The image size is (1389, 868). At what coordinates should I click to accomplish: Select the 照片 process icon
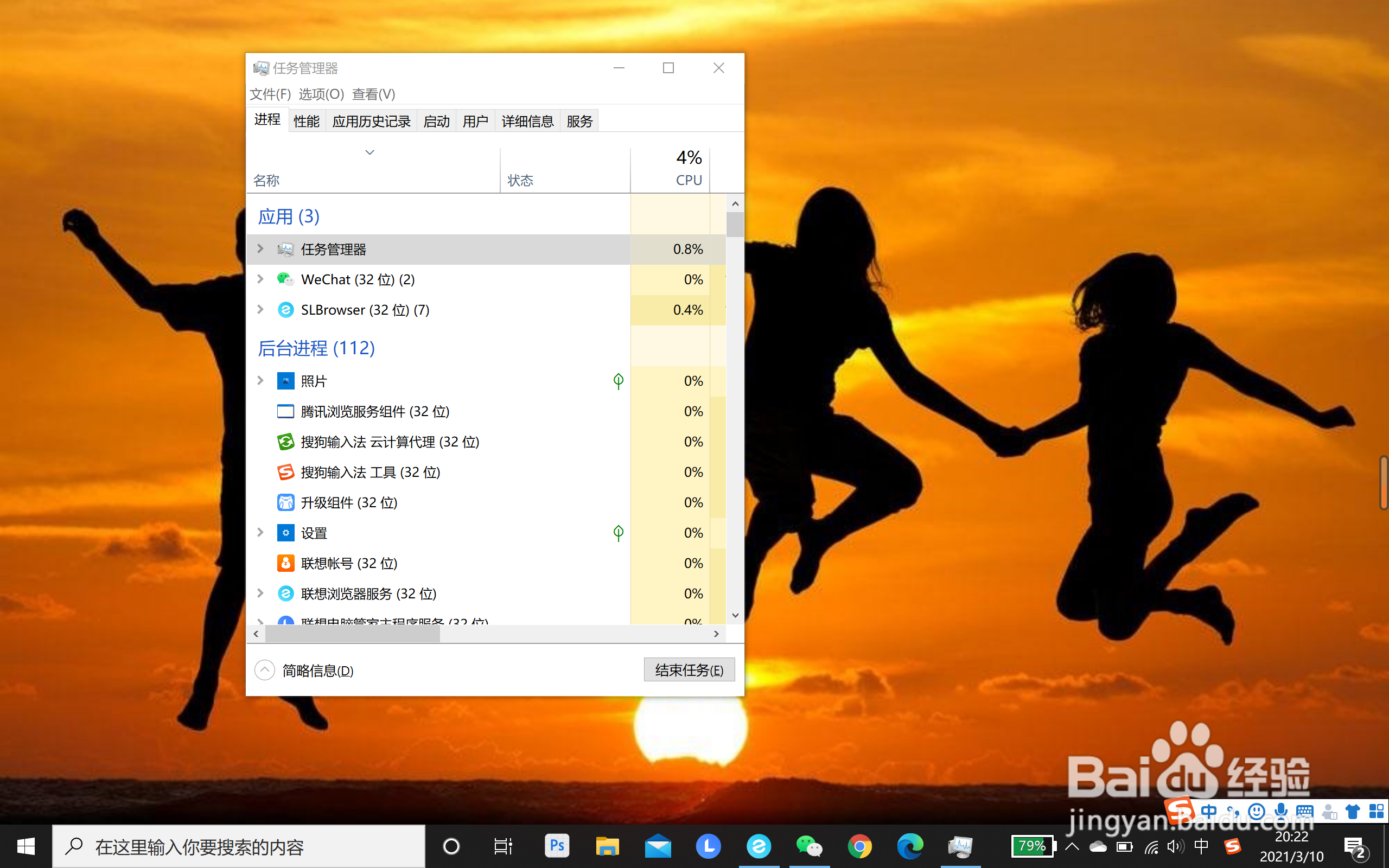pos(285,381)
